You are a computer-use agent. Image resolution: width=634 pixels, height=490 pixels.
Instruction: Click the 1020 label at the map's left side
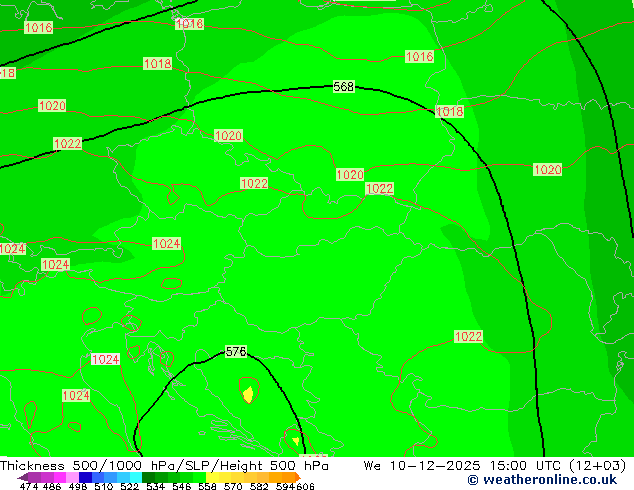click(x=52, y=106)
